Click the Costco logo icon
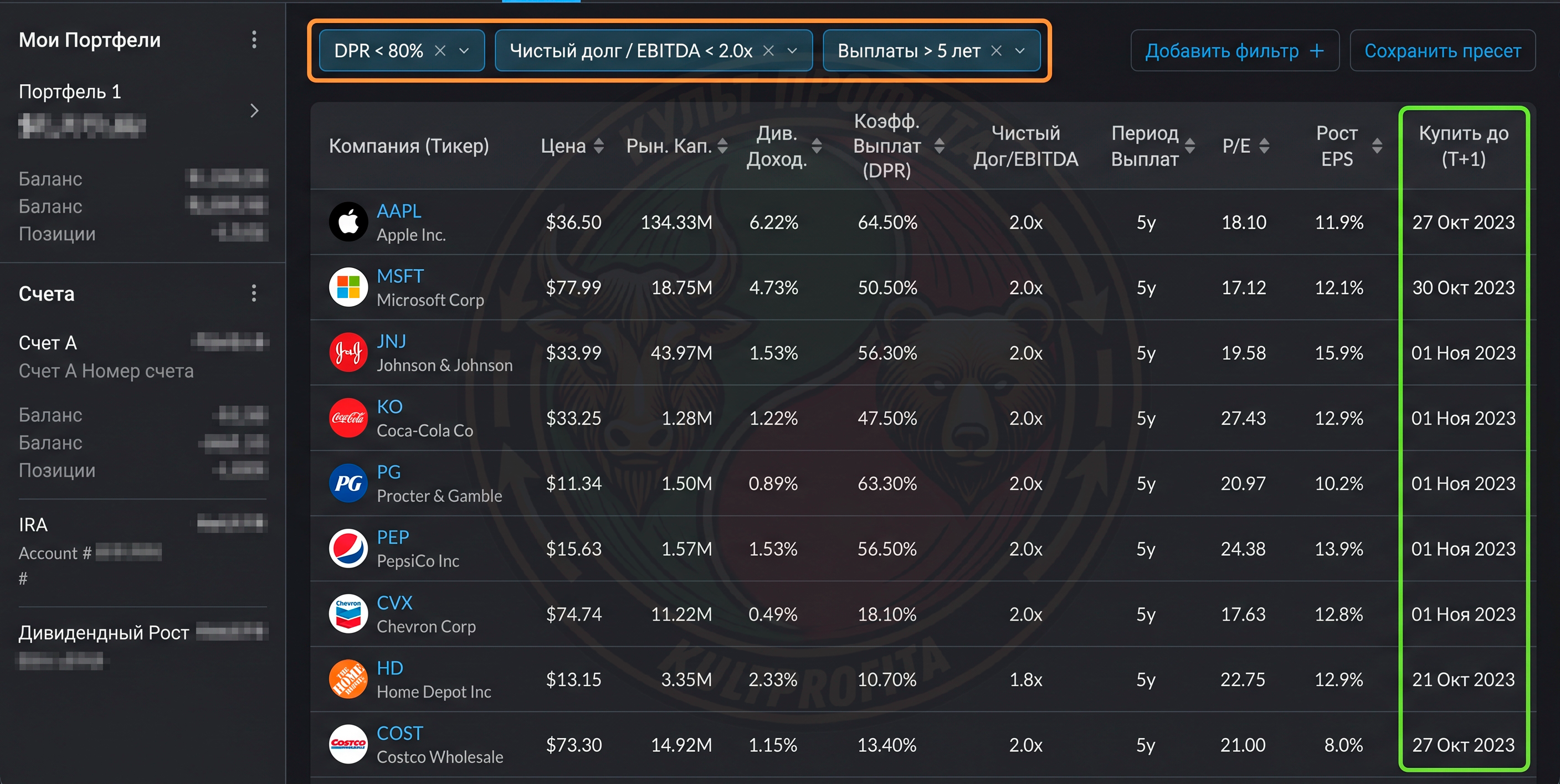 click(x=348, y=745)
